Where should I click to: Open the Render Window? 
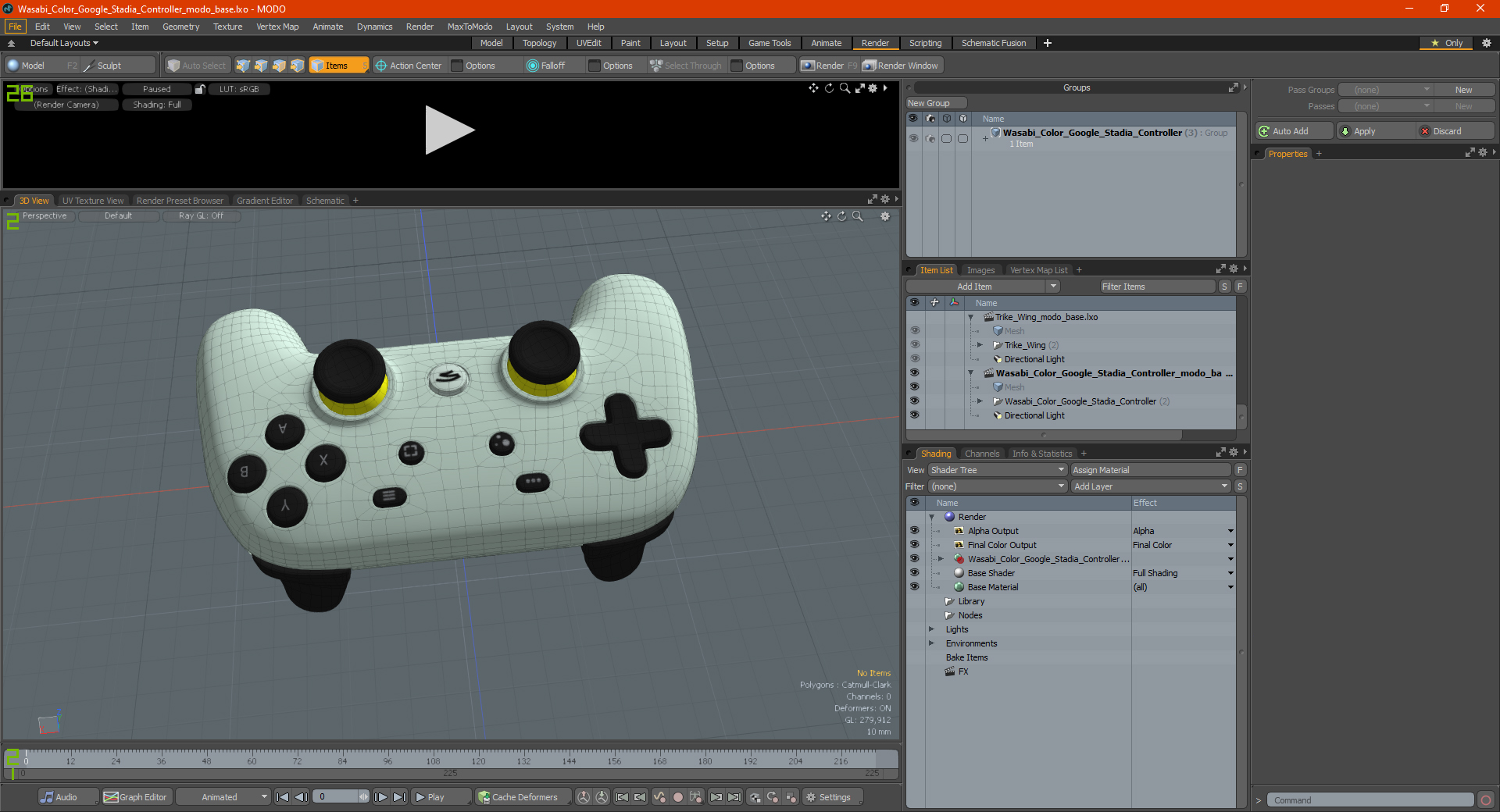click(901, 66)
